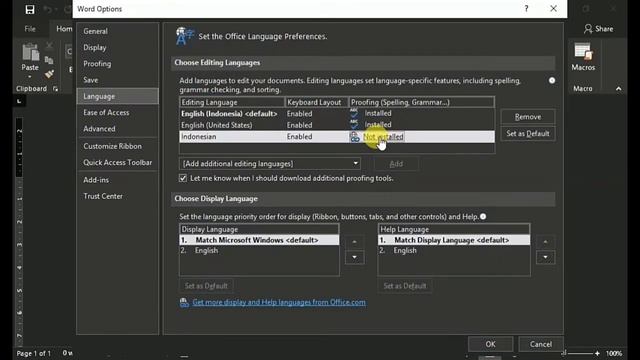The width and height of the screenshot is (640, 360).
Task: Move display language up with arrow
Action: click(354, 242)
